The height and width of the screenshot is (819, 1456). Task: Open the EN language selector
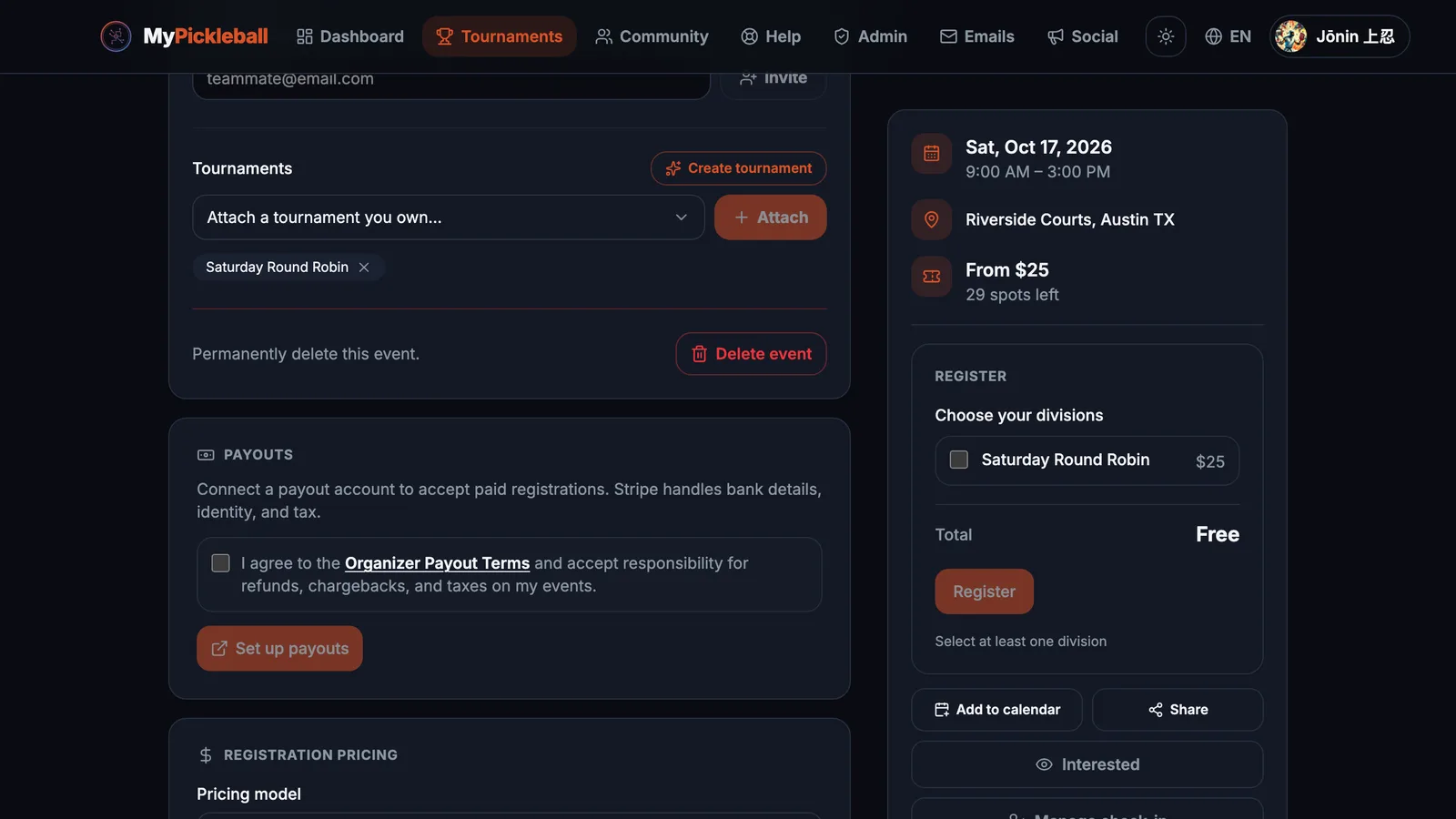click(1228, 36)
